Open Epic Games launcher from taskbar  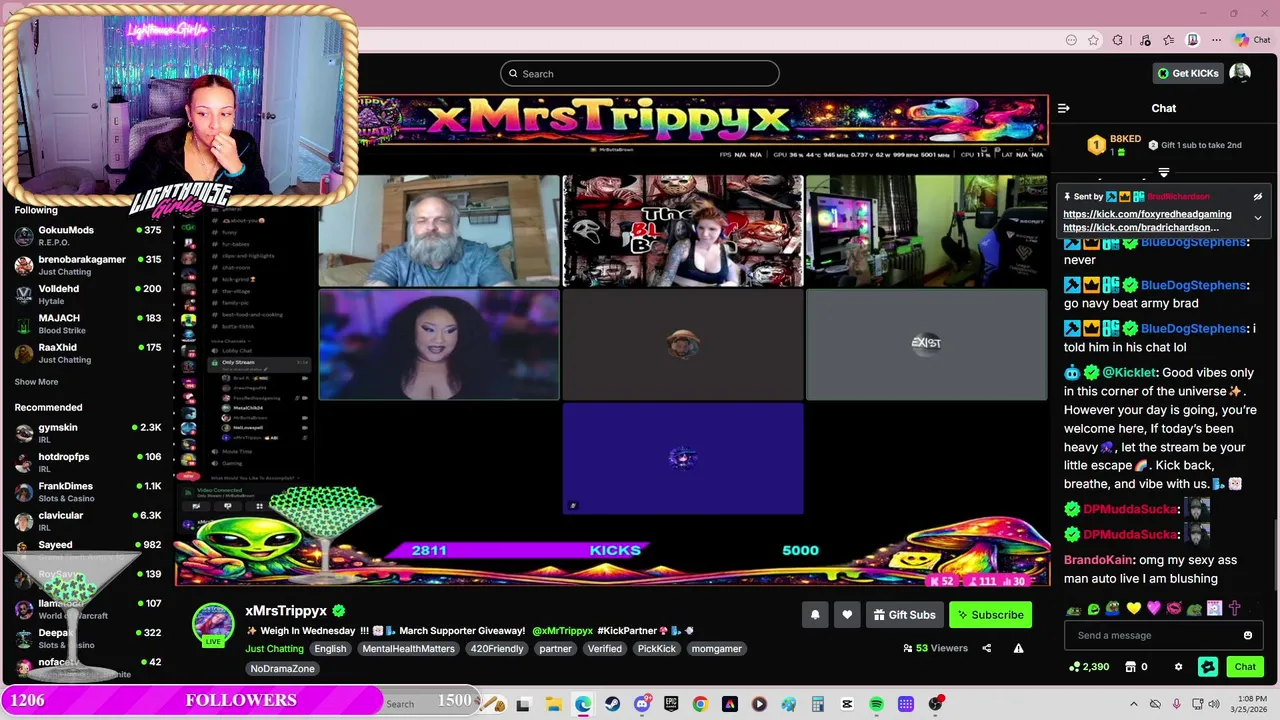671,704
